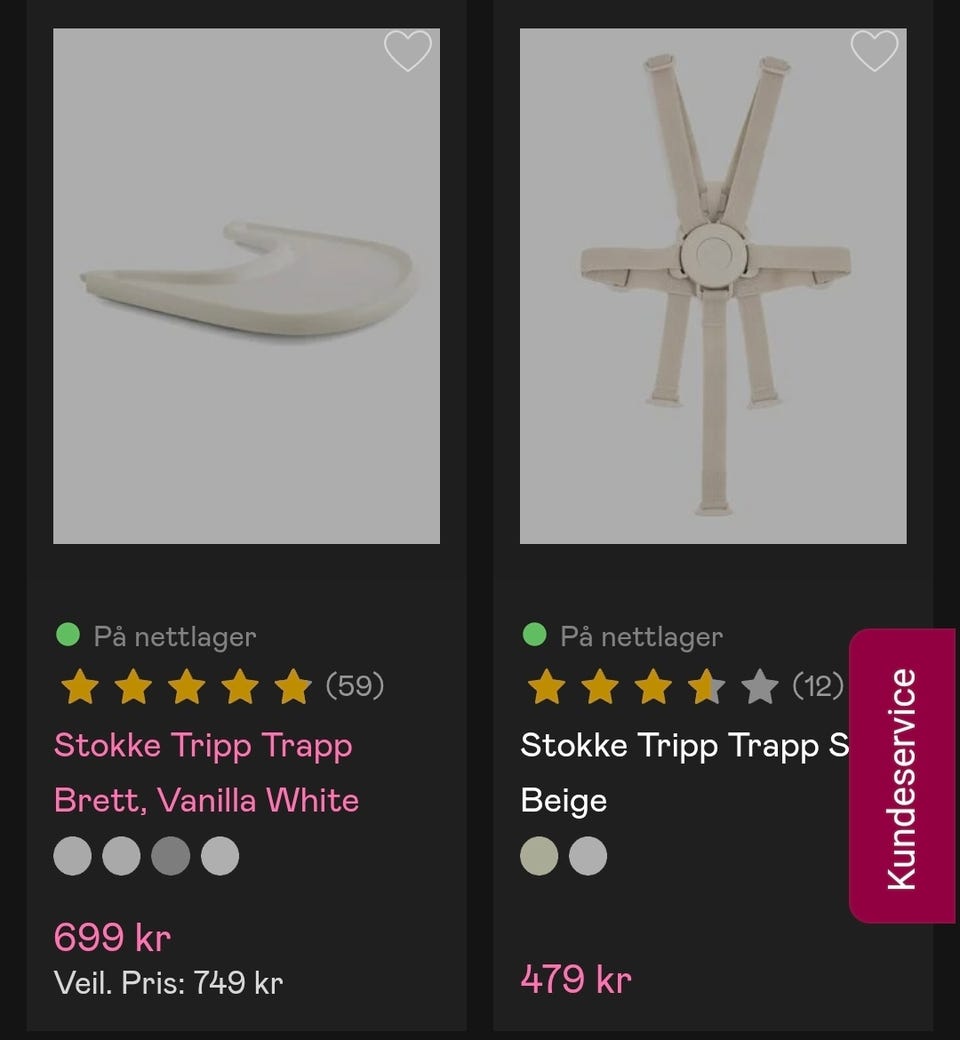Favorite the Vanilla White tray with heart icon
The height and width of the screenshot is (1040, 960).
[408, 51]
